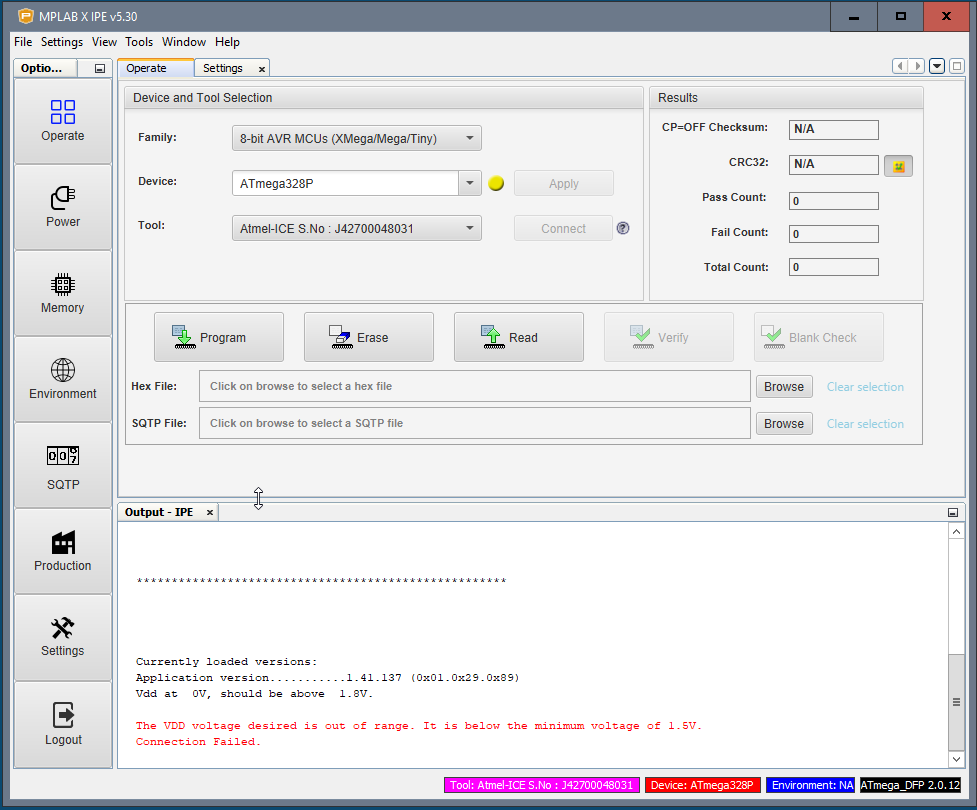Click the Fail Count field

pos(834,234)
